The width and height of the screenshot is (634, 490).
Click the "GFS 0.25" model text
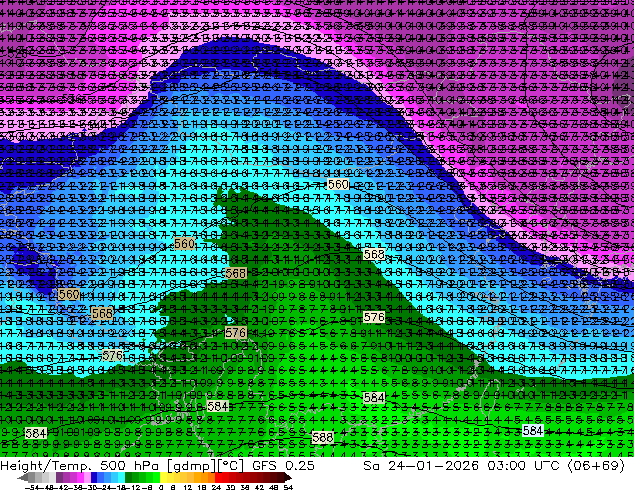[x=283, y=466]
